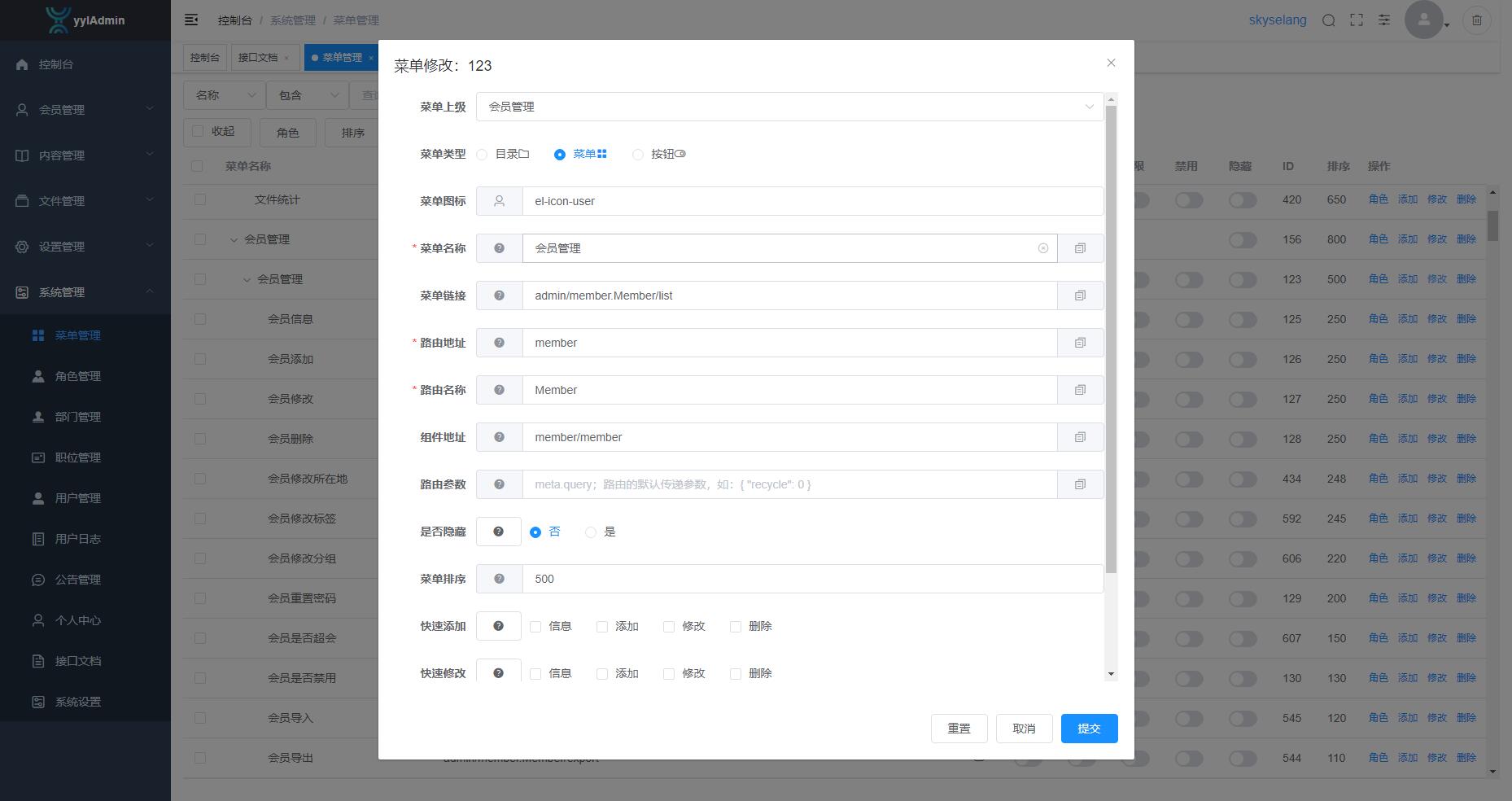Open 角色管理 from the sidebar menu
The width and height of the screenshot is (1512, 801).
point(78,376)
